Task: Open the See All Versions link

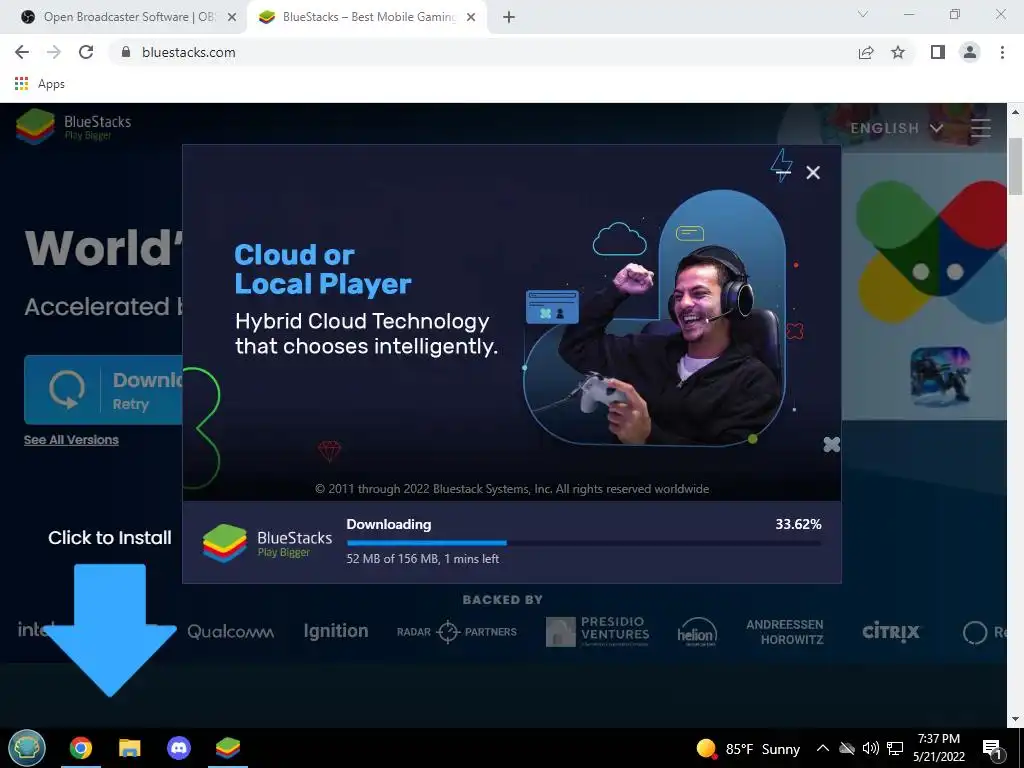Action: click(x=71, y=440)
